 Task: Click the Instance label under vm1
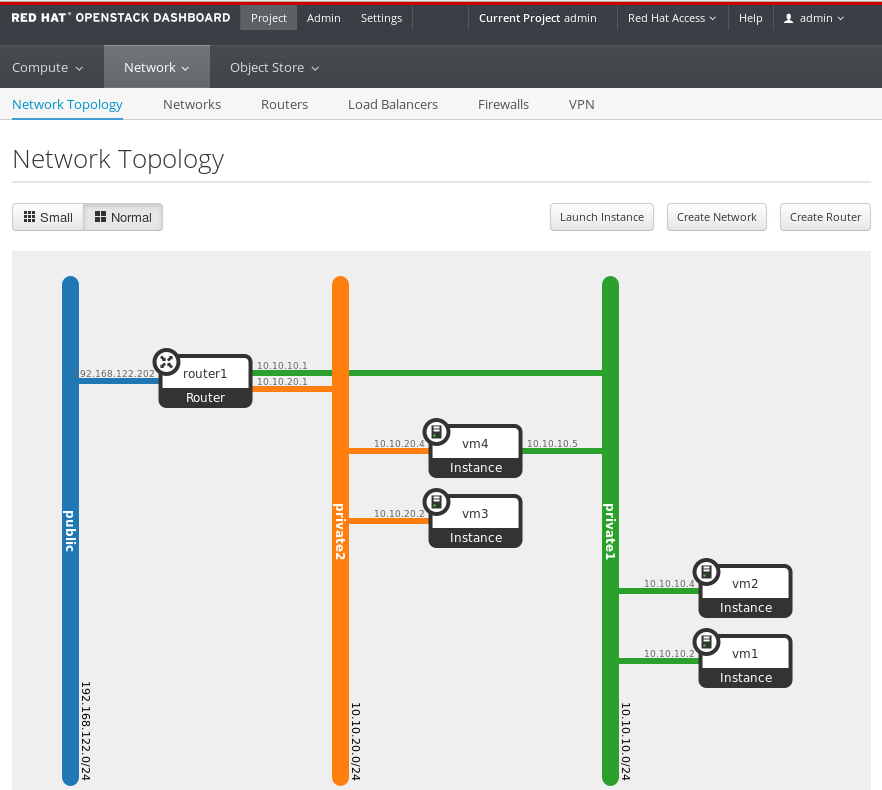746,677
